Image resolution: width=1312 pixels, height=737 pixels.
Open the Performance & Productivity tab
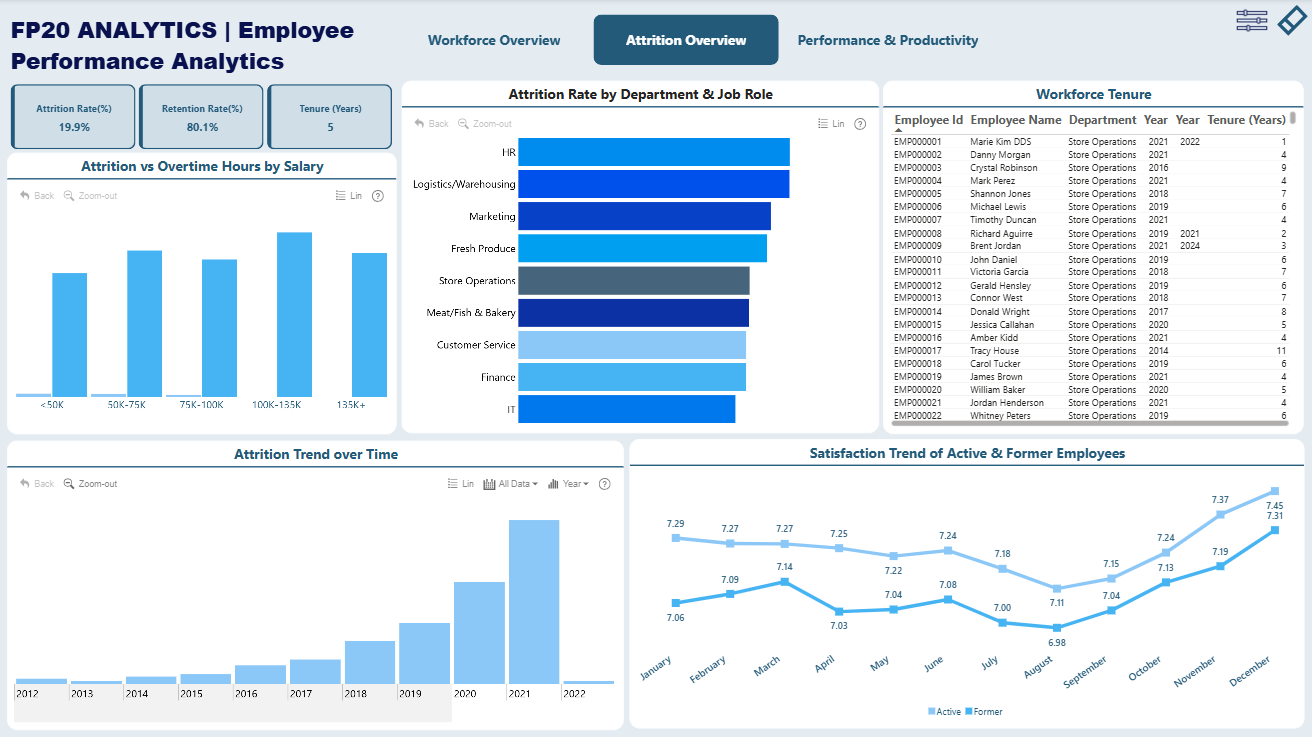[x=887, y=41]
